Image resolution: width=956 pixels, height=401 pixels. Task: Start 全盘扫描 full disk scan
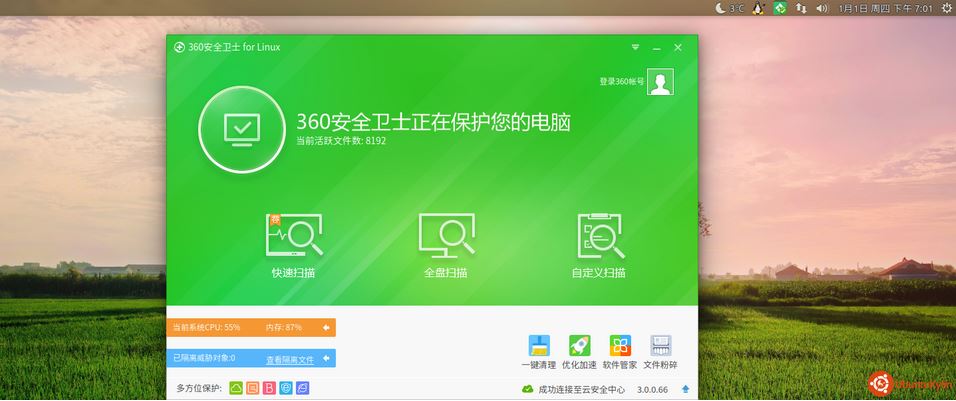tap(446, 245)
